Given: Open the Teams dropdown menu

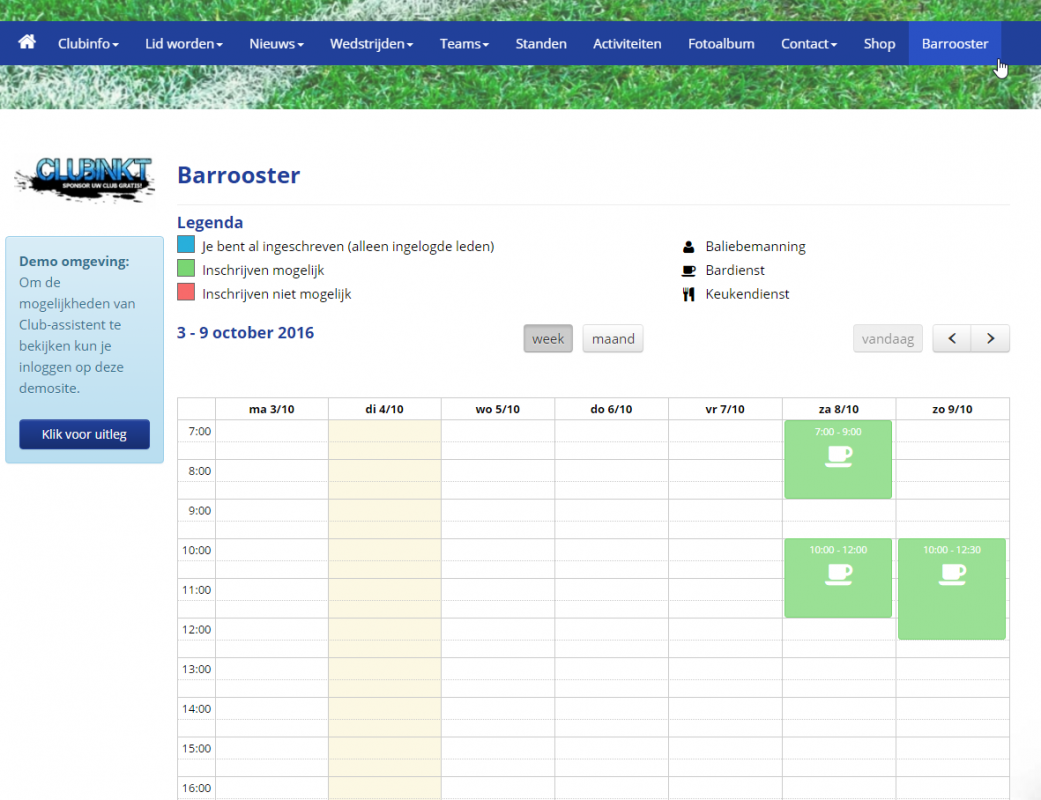Looking at the screenshot, I should pyautogui.click(x=464, y=44).
